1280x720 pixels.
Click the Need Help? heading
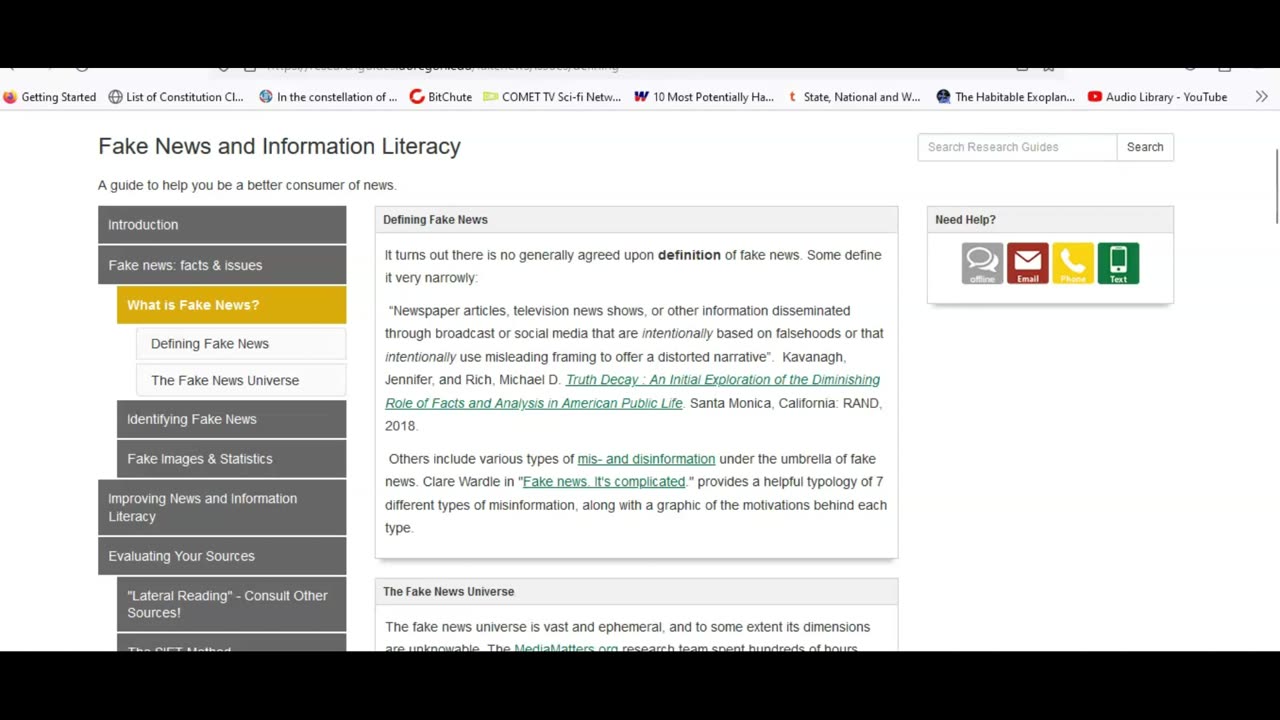coord(965,220)
